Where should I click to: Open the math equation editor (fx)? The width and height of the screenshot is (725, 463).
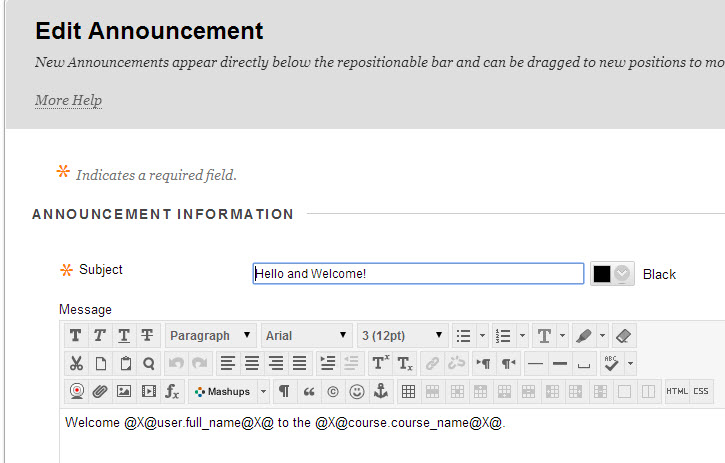(x=172, y=392)
